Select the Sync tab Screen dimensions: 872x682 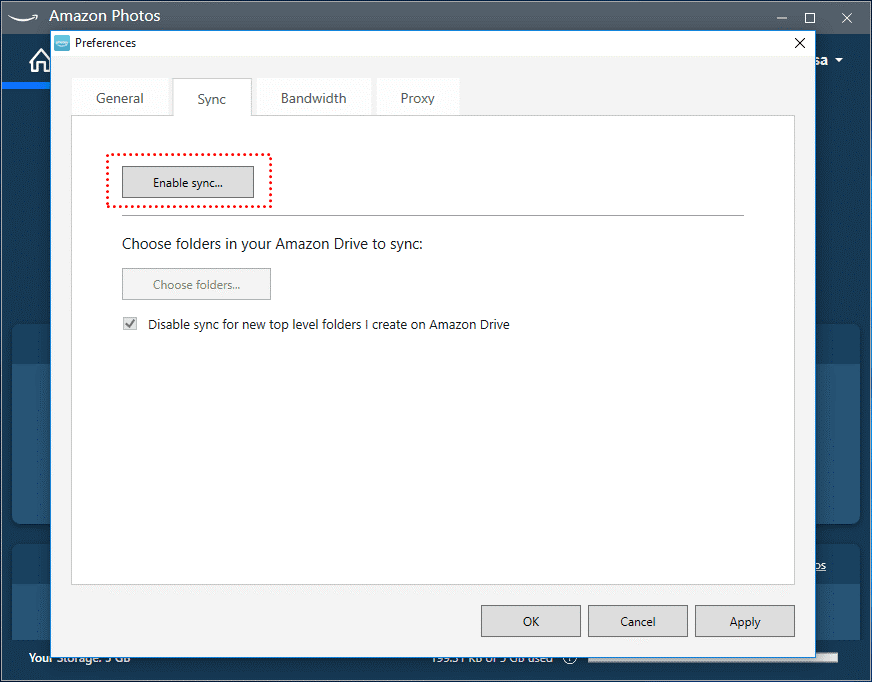[x=212, y=99]
